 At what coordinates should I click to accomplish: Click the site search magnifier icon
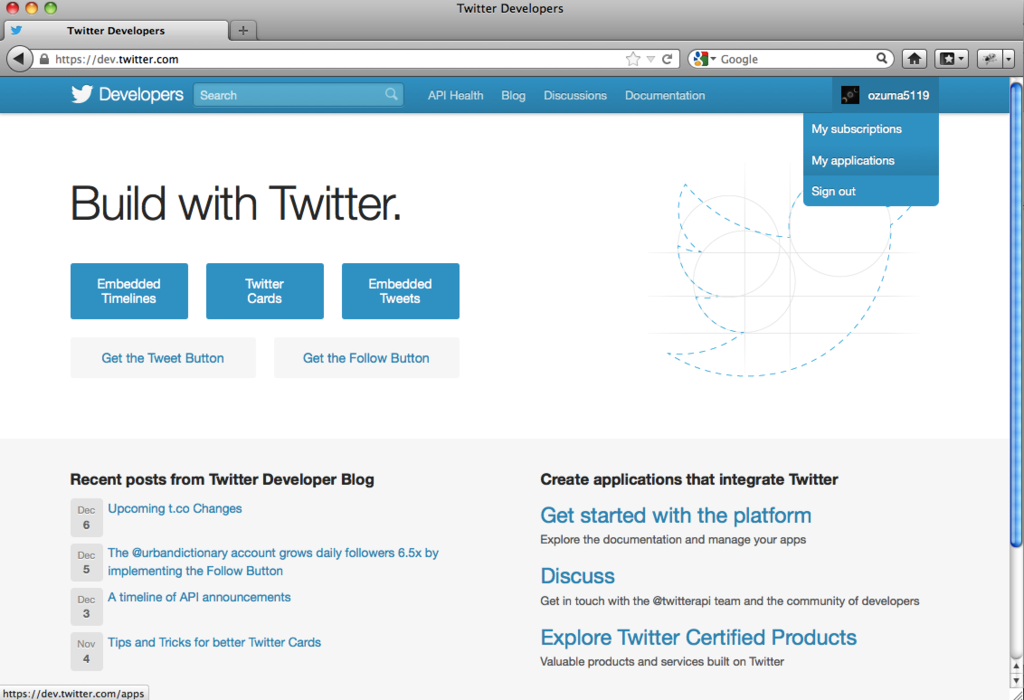[391, 94]
